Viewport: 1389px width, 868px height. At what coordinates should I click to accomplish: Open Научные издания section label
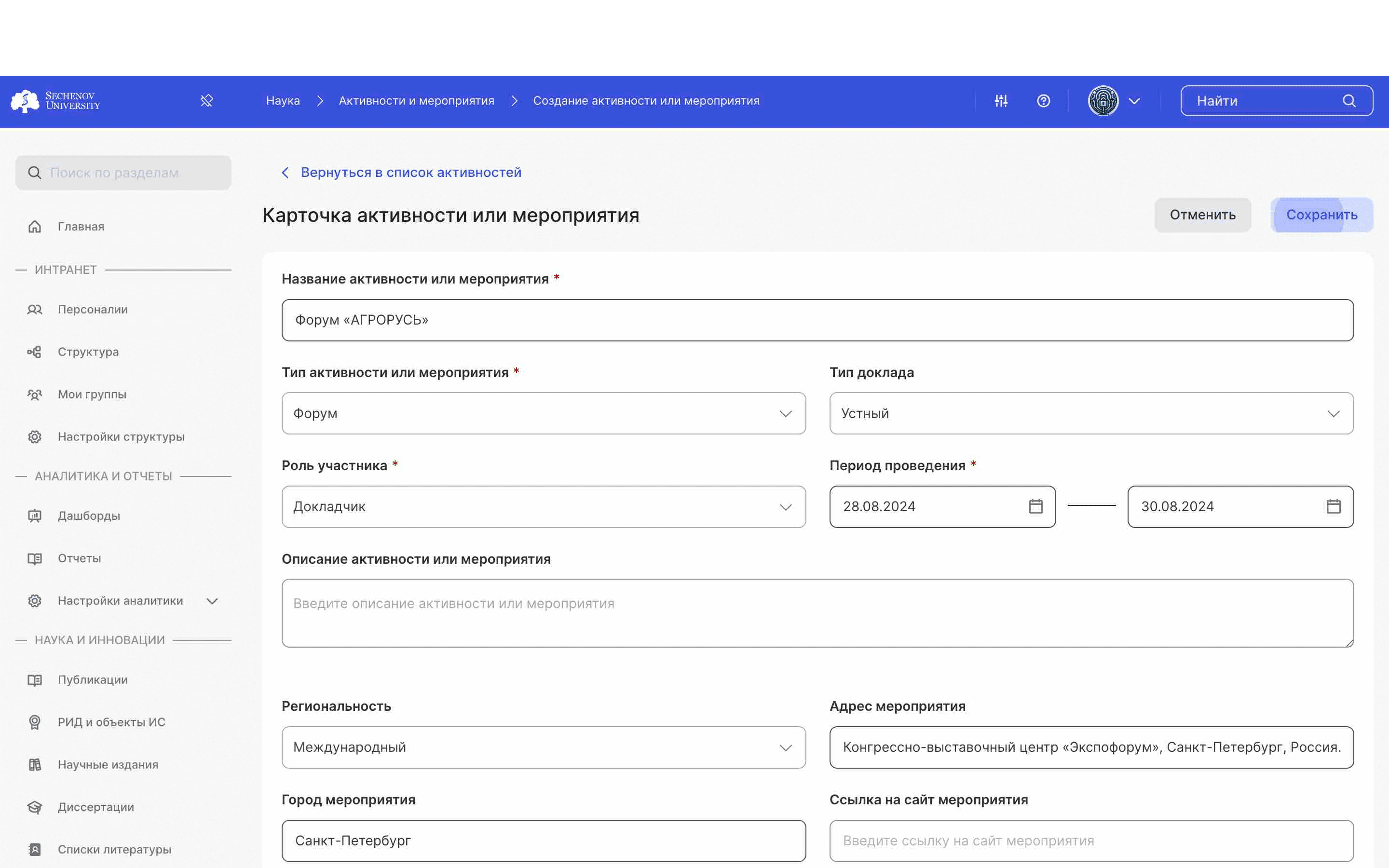pos(108,765)
